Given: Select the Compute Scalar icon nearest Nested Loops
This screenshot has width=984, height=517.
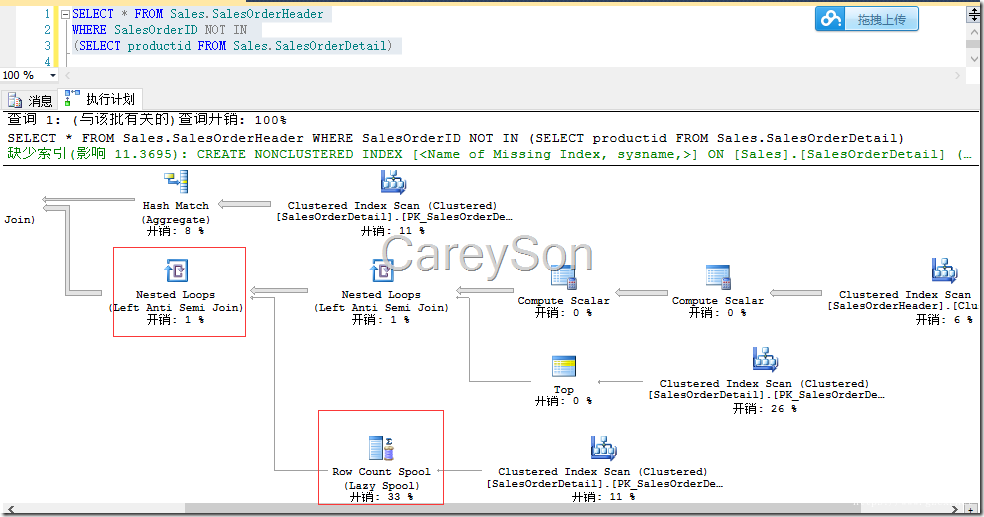Looking at the screenshot, I should pos(564,277).
